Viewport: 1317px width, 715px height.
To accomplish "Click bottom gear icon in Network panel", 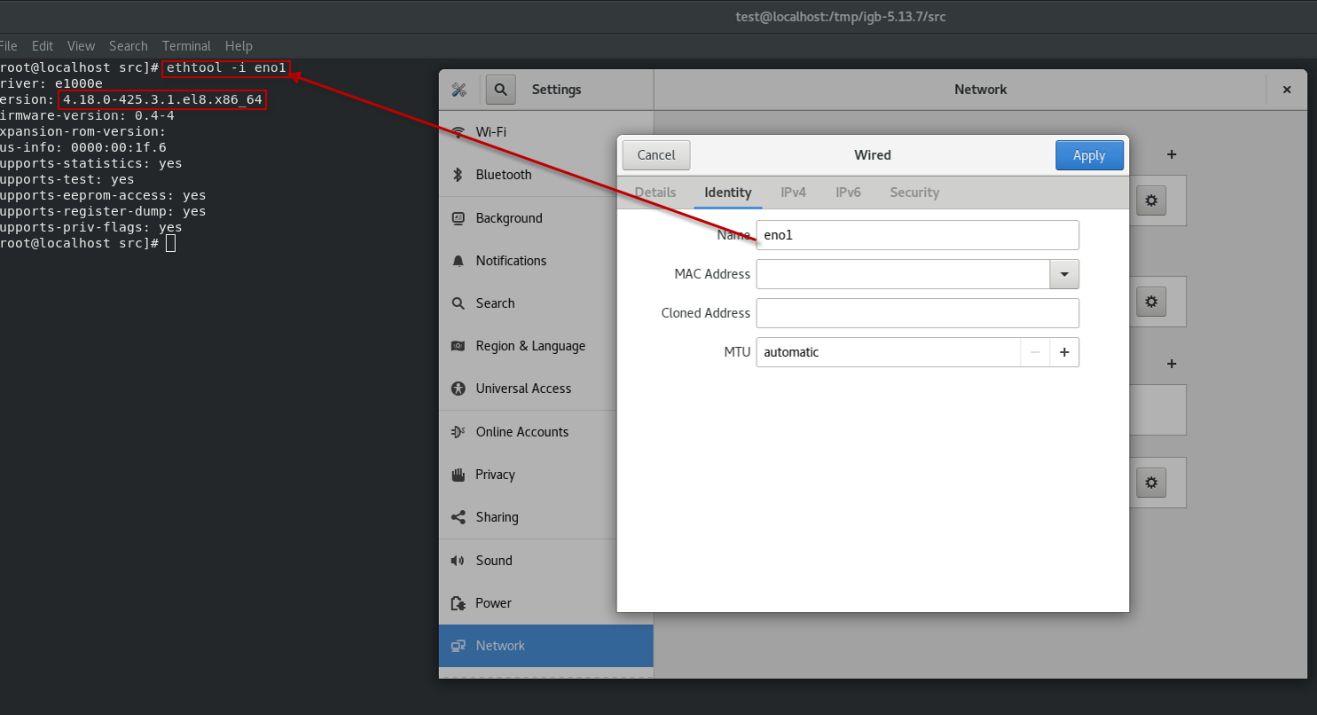I will point(1151,483).
